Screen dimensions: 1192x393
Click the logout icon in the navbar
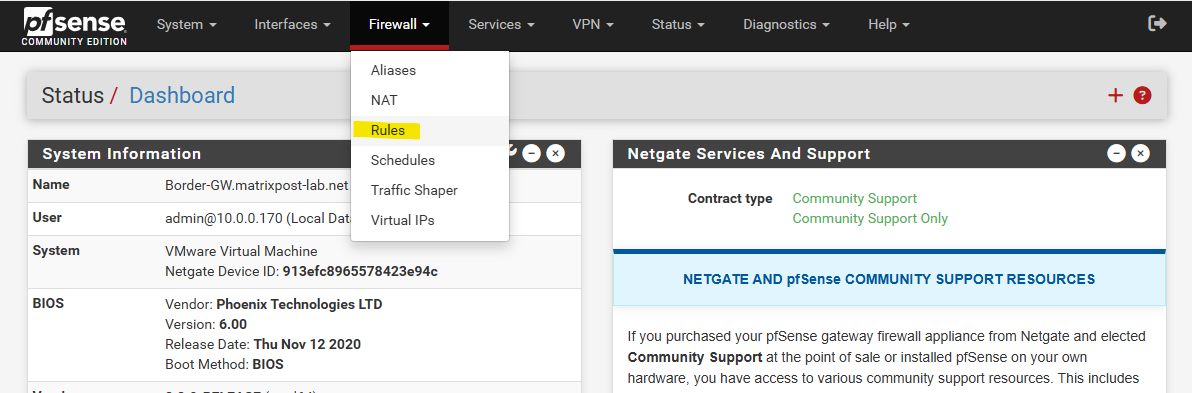(x=1157, y=24)
